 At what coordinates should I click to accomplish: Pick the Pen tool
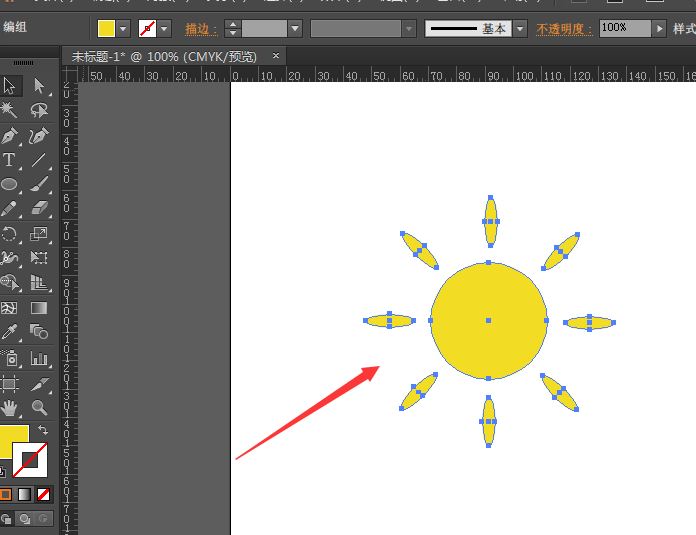click(10, 136)
